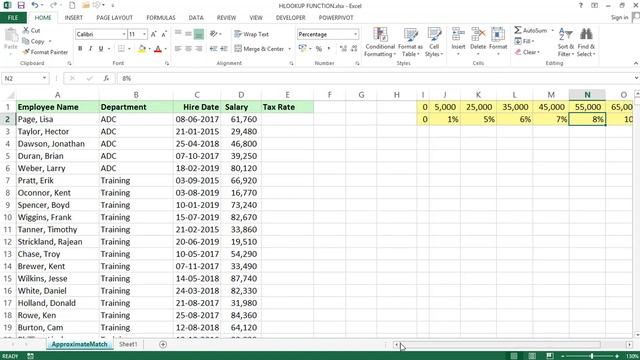
Task: Click the horizontal scrollbar track
Action: (512, 345)
